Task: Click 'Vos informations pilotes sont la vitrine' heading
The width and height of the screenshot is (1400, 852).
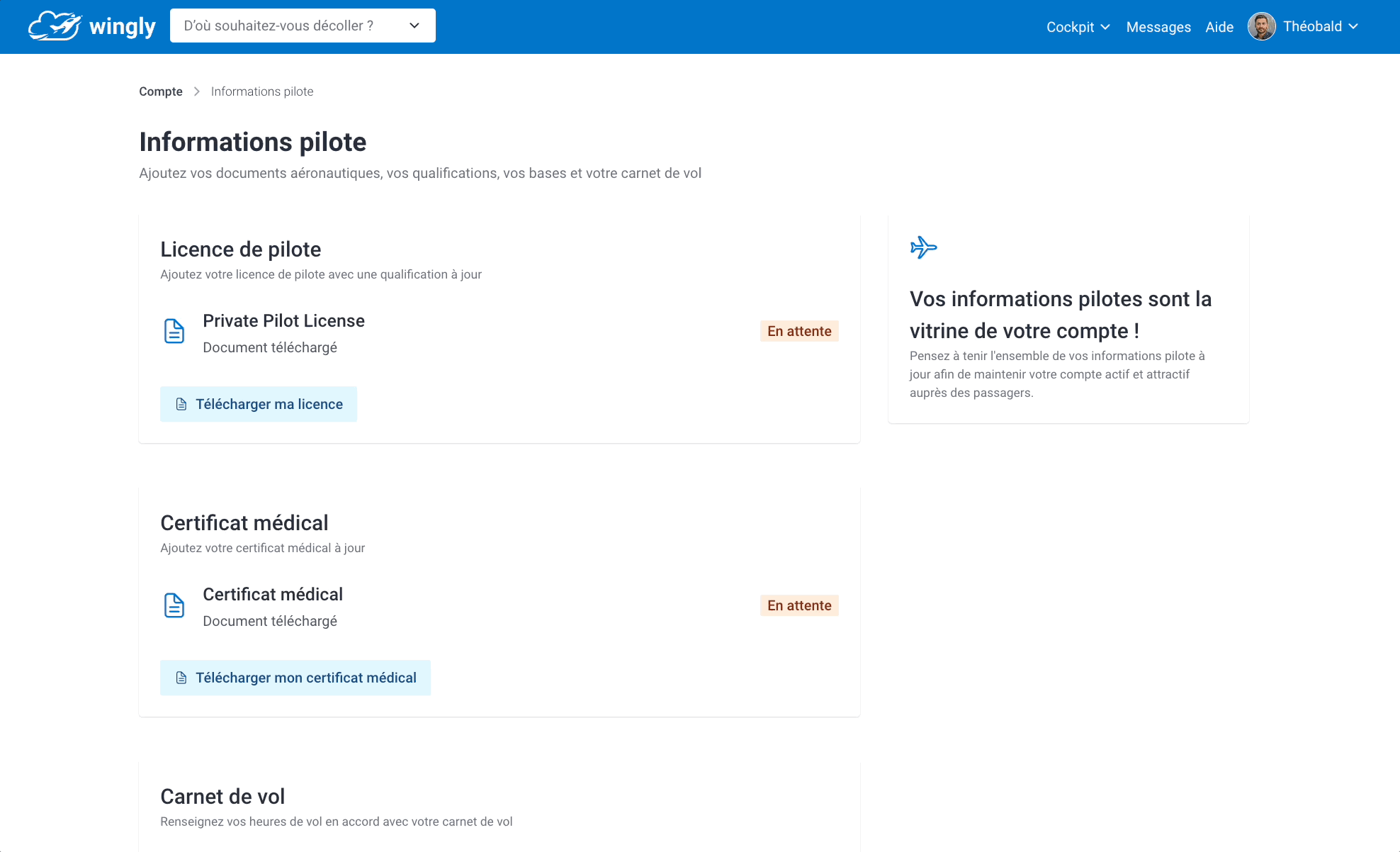Action: [x=1061, y=315]
